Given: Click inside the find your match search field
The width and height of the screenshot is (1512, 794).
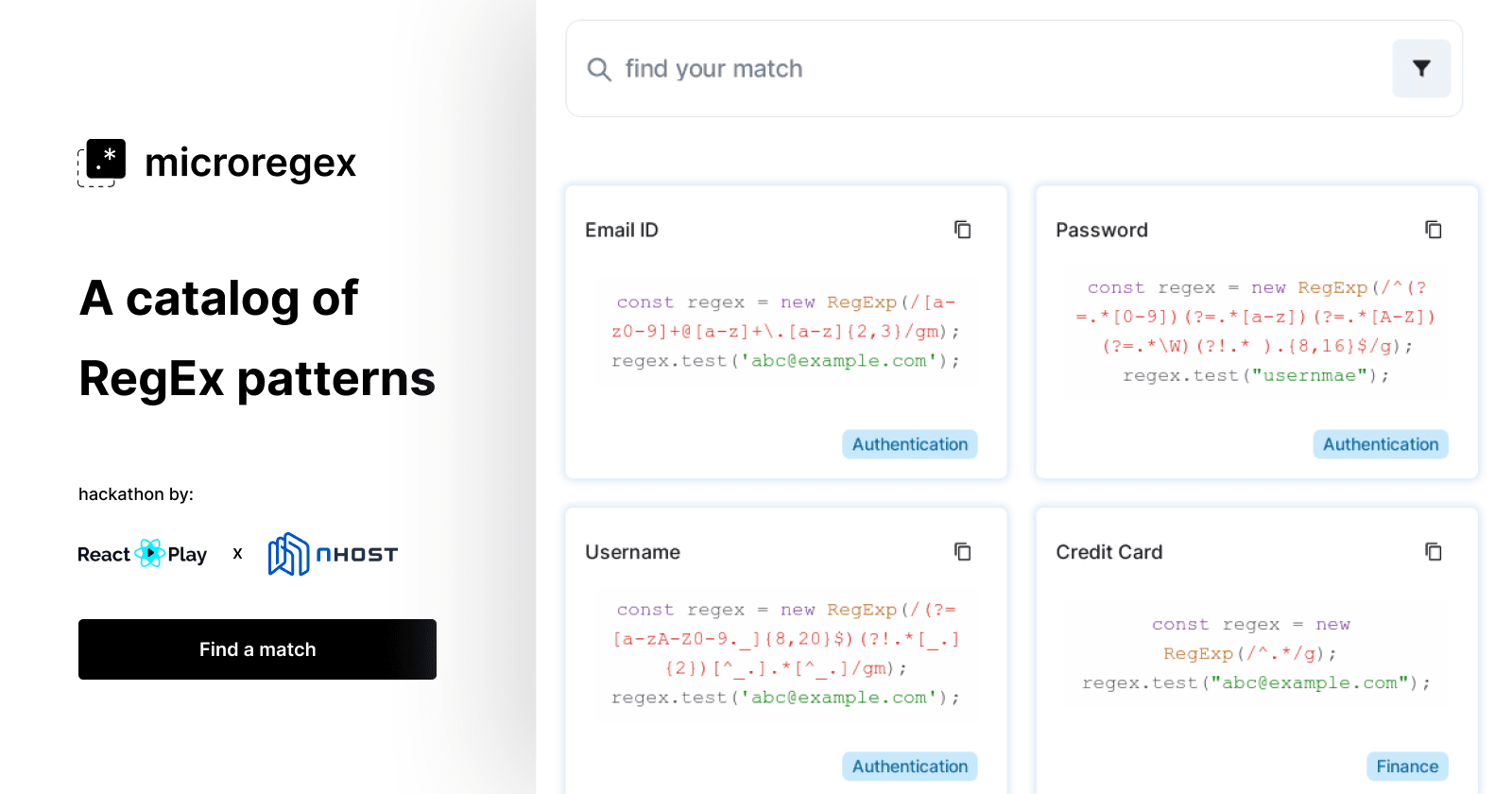Looking at the screenshot, I should [x=850, y=68].
